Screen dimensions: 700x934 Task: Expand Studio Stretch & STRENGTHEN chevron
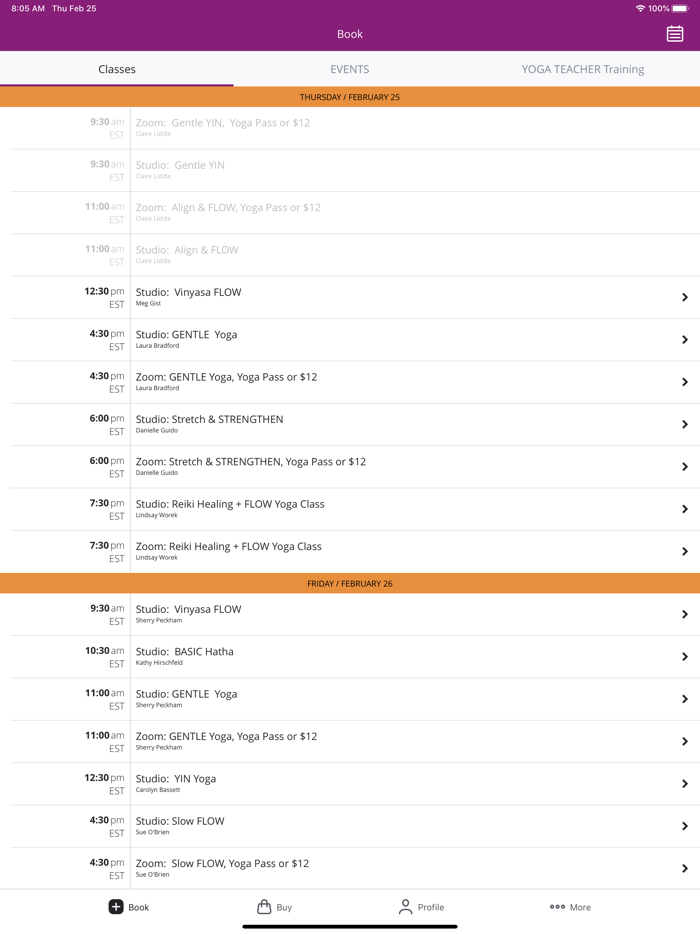point(685,424)
